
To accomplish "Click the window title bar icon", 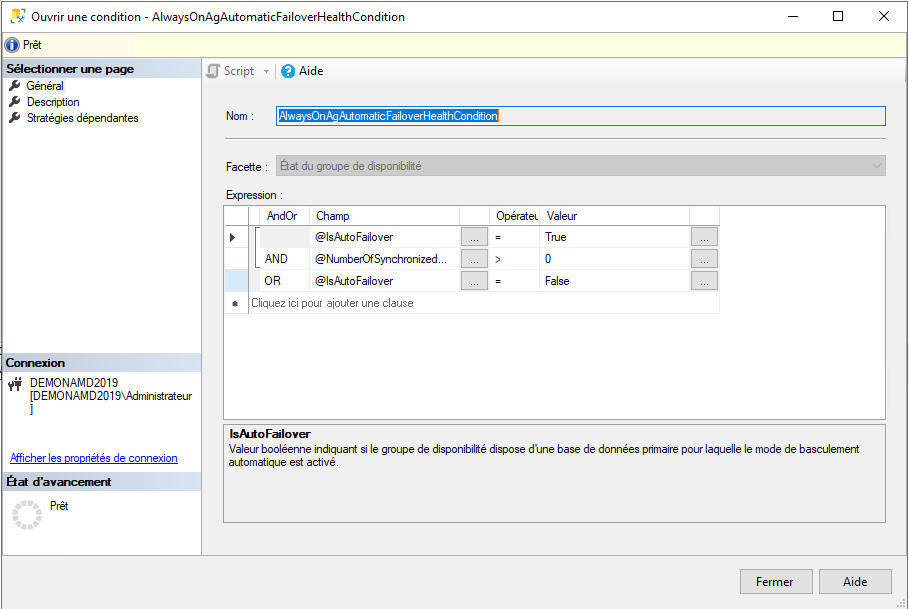I will pos(17,17).
